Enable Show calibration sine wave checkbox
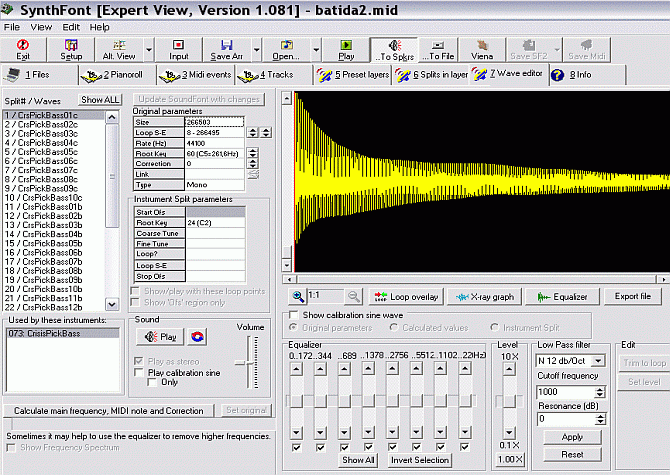Viewport: 670px width, 475px height. click(x=294, y=315)
